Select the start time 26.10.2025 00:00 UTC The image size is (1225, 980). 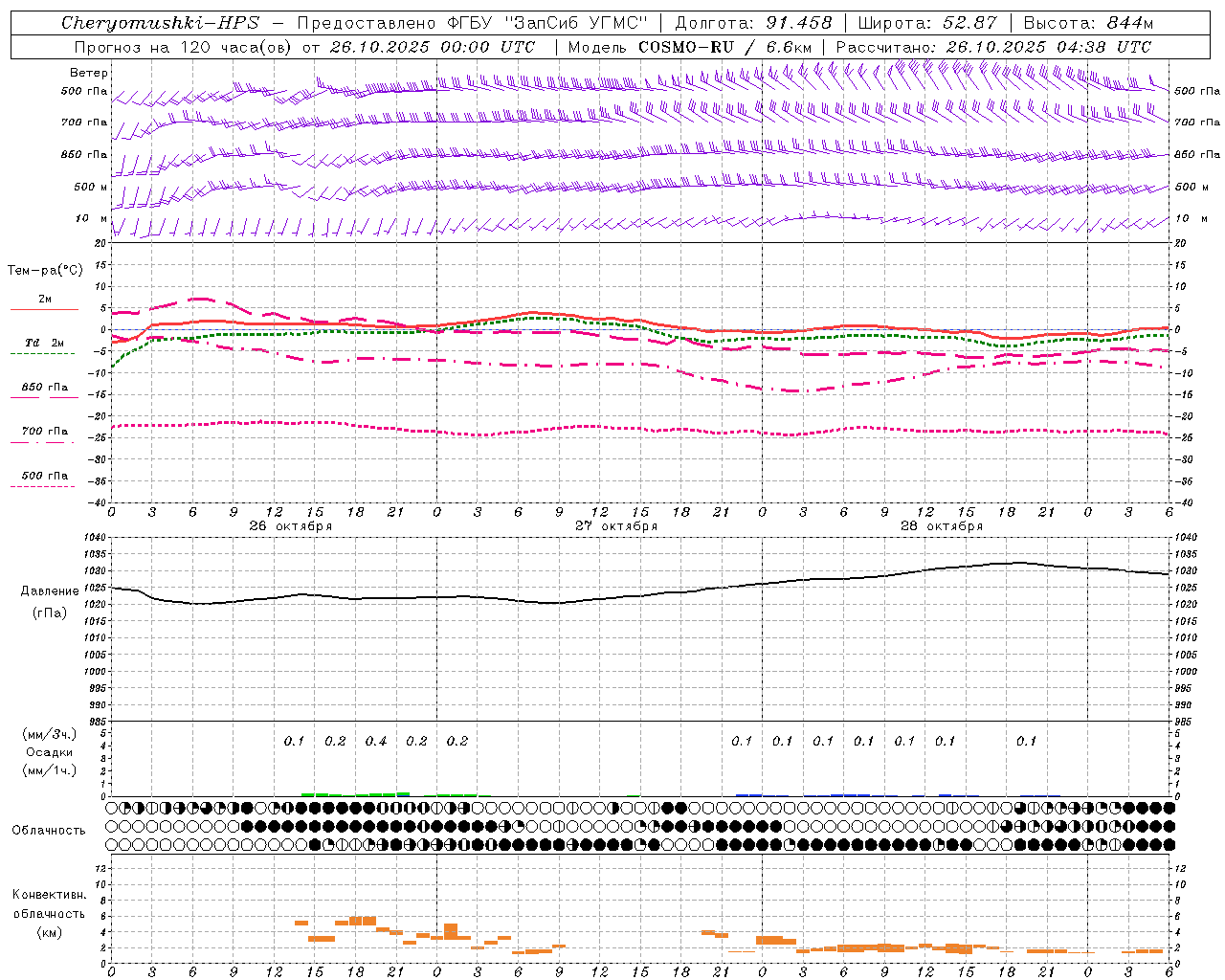click(x=432, y=47)
